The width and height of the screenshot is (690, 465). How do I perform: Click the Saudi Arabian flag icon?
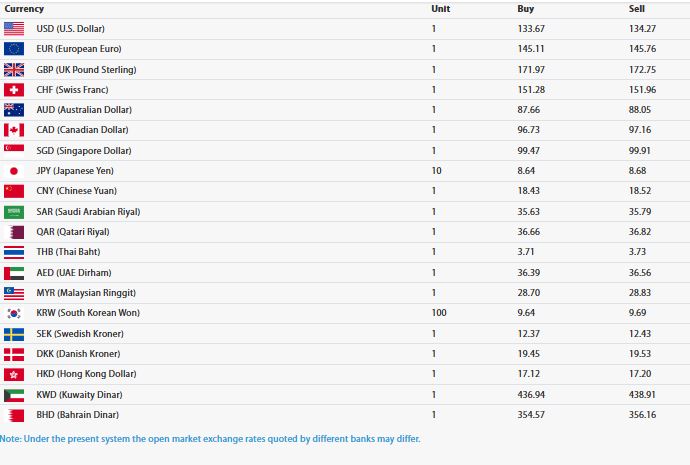pos(14,212)
